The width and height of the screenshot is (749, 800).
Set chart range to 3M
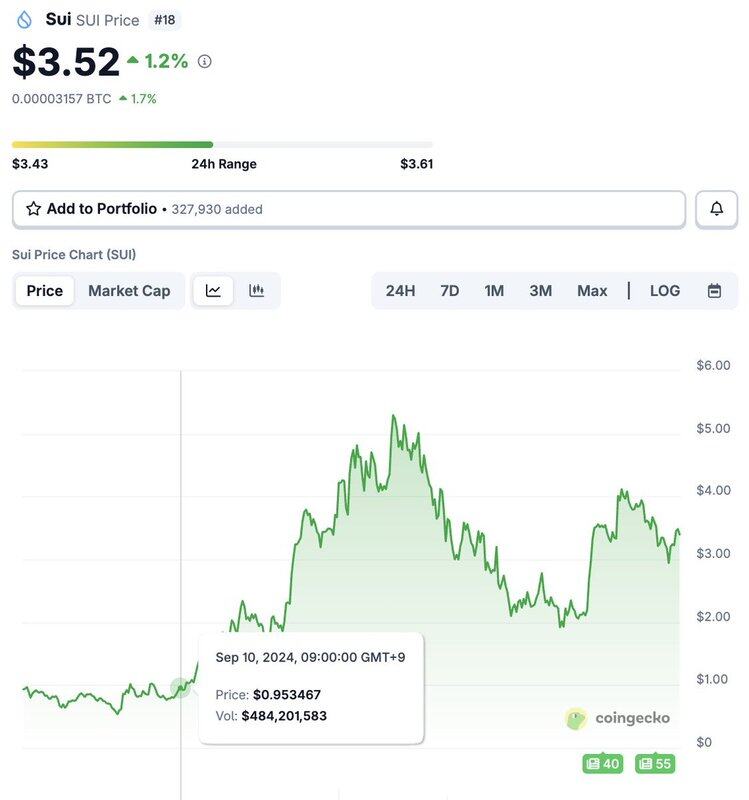click(540, 291)
